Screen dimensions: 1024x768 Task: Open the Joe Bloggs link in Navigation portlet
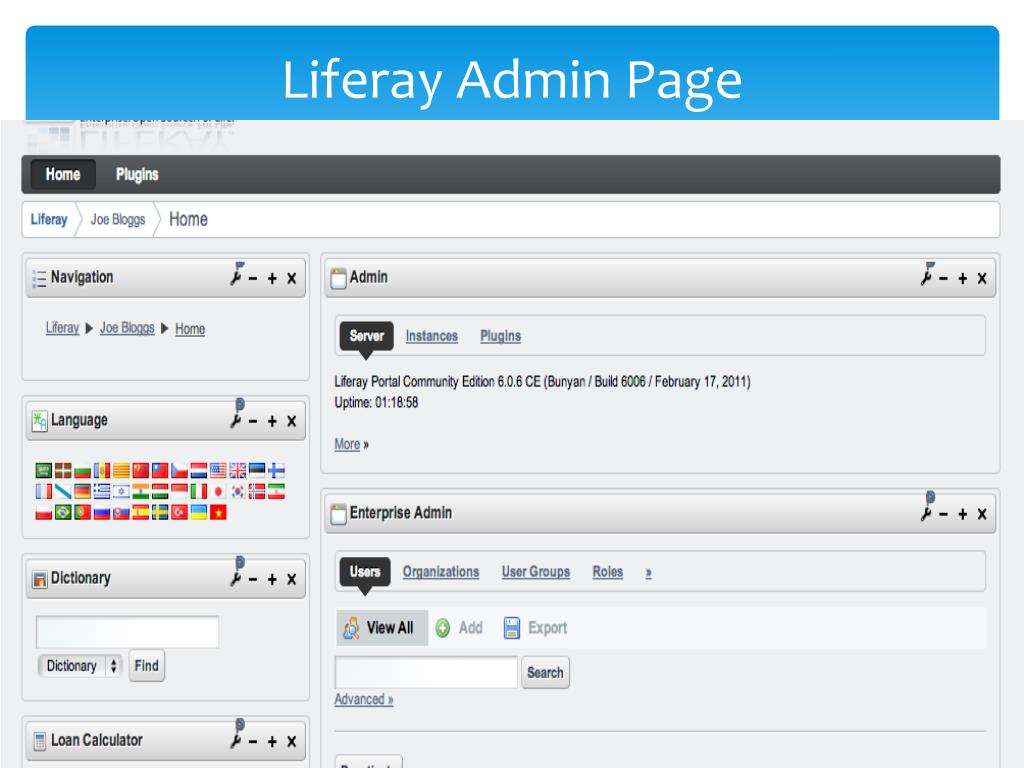[127, 328]
